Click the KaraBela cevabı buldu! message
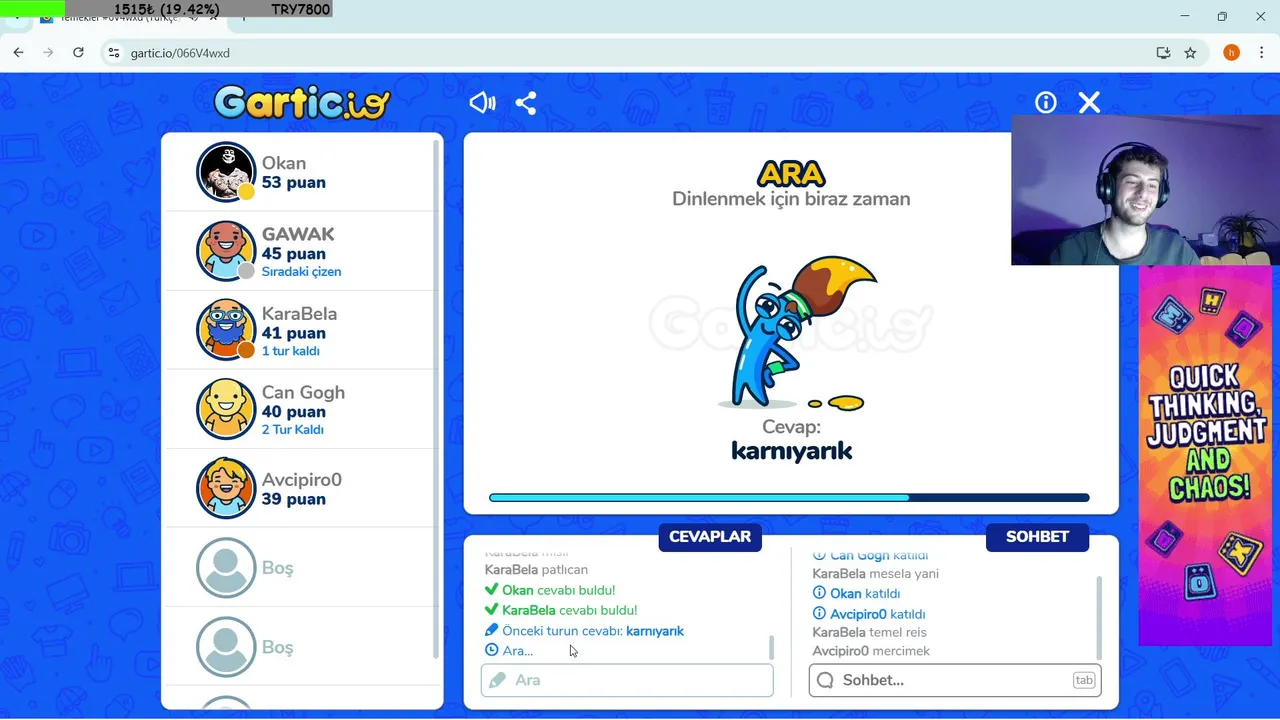This screenshot has width=1280, height=720. point(560,610)
